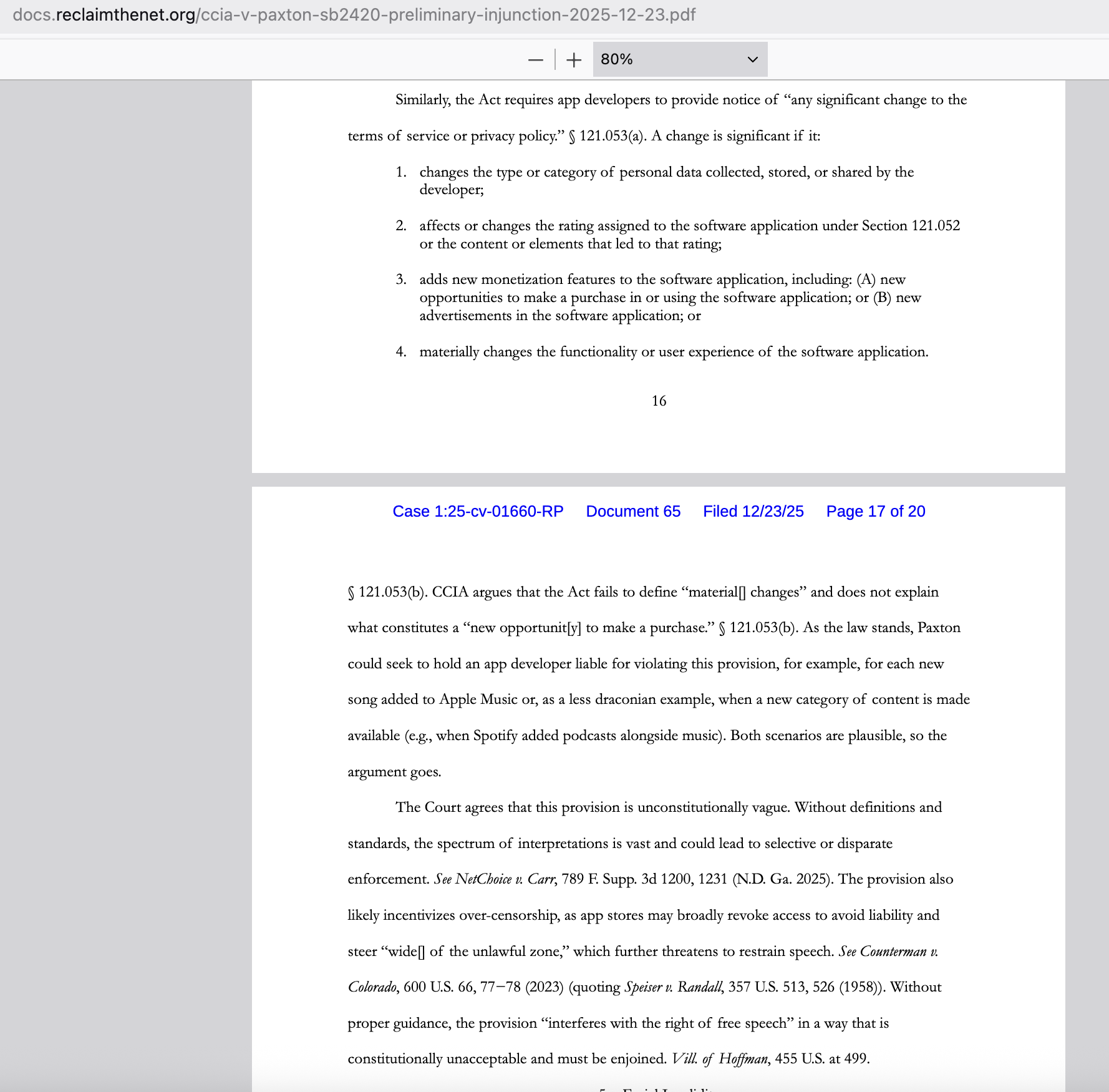
Task: Click the 'Vill. of Hoffman' citation text
Action: pyautogui.click(x=719, y=1059)
